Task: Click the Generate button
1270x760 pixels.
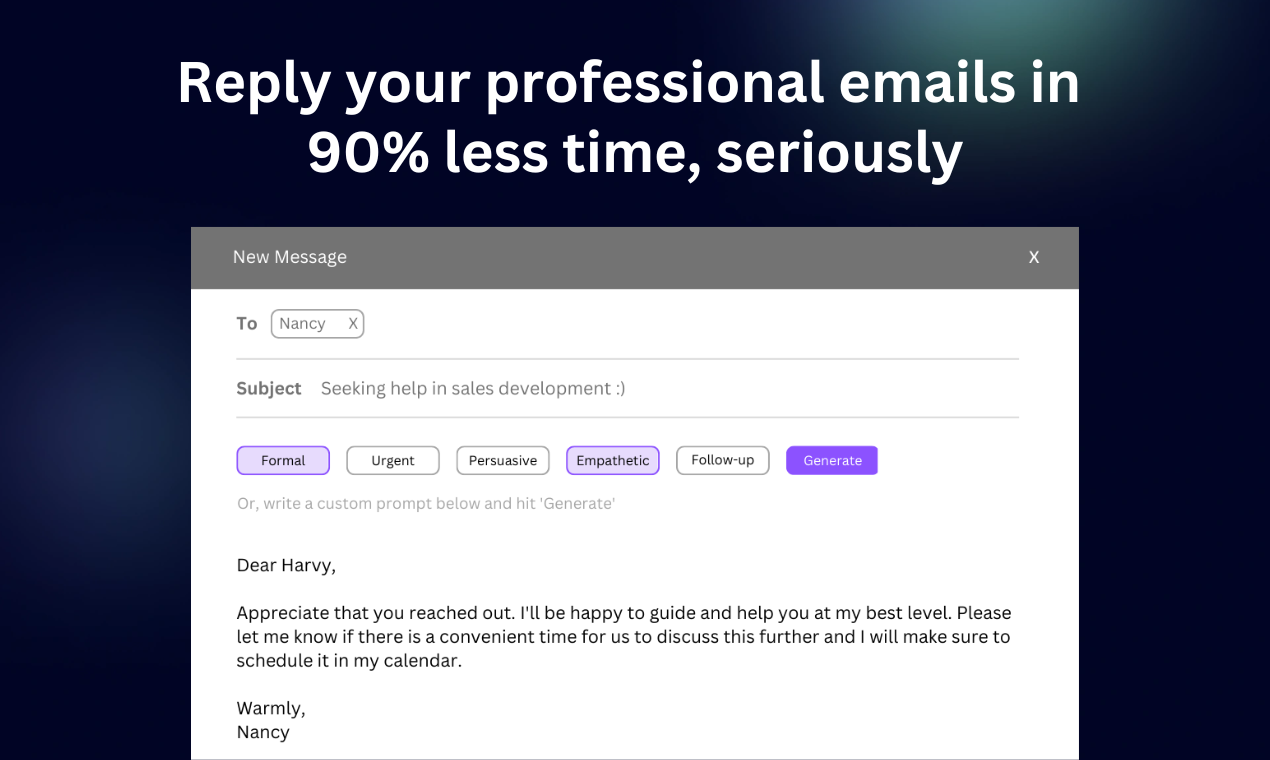Action: 831,460
